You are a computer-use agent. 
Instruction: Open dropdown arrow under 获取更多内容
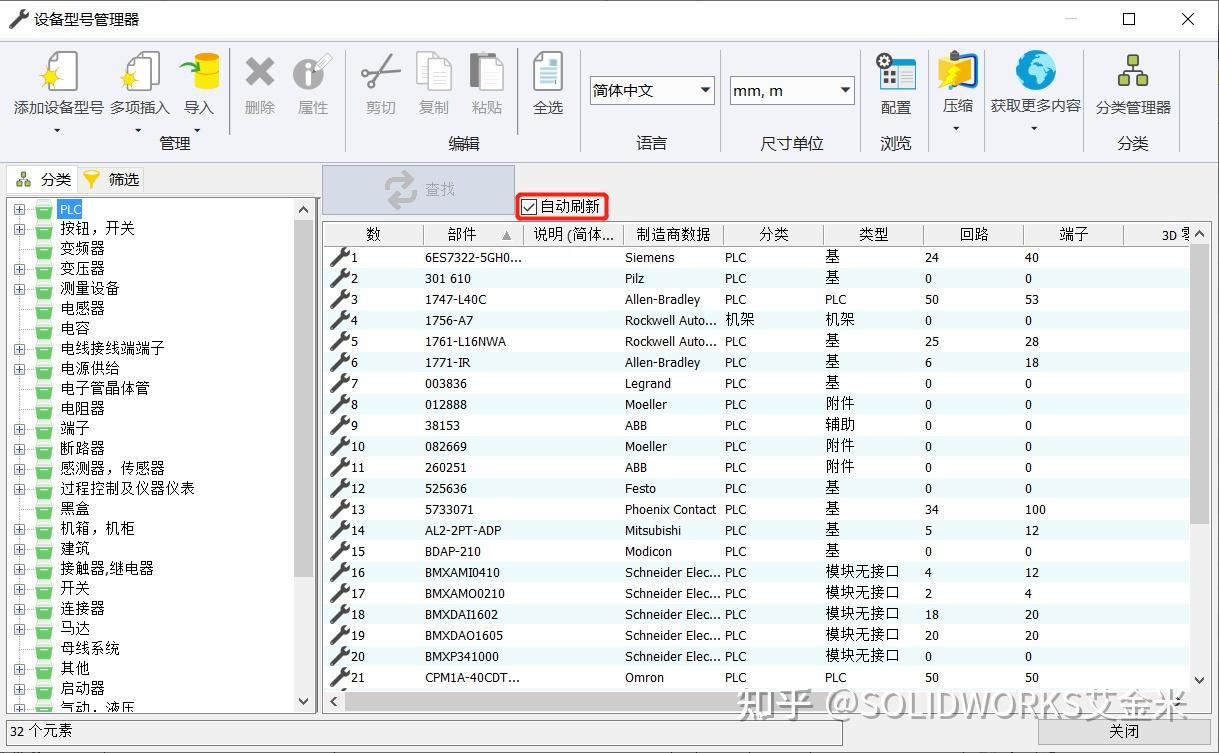(x=1035, y=128)
